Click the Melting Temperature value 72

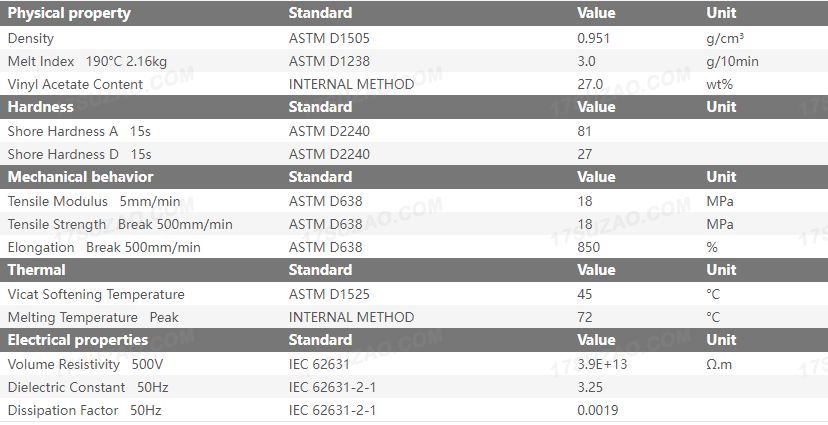585,317
